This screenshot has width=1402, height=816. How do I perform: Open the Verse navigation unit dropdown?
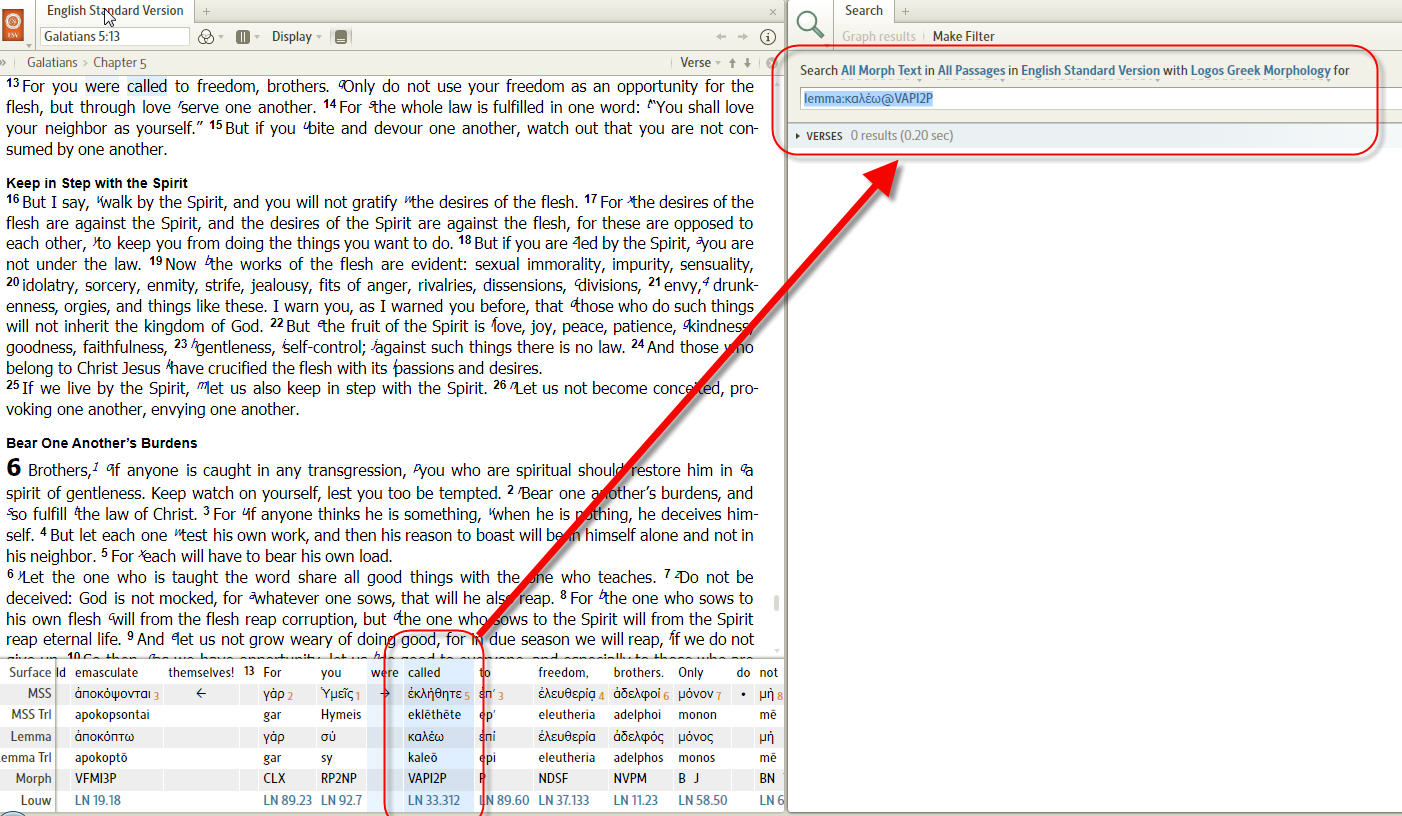click(699, 62)
